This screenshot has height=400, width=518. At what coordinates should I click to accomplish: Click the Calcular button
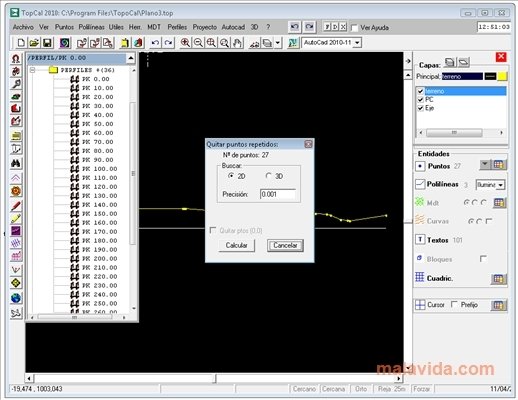point(236,245)
